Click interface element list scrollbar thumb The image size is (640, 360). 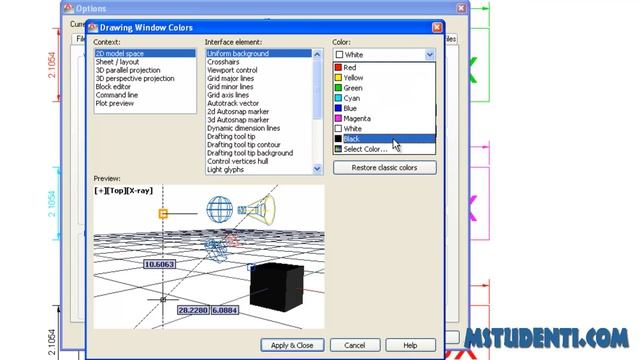(317, 90)
